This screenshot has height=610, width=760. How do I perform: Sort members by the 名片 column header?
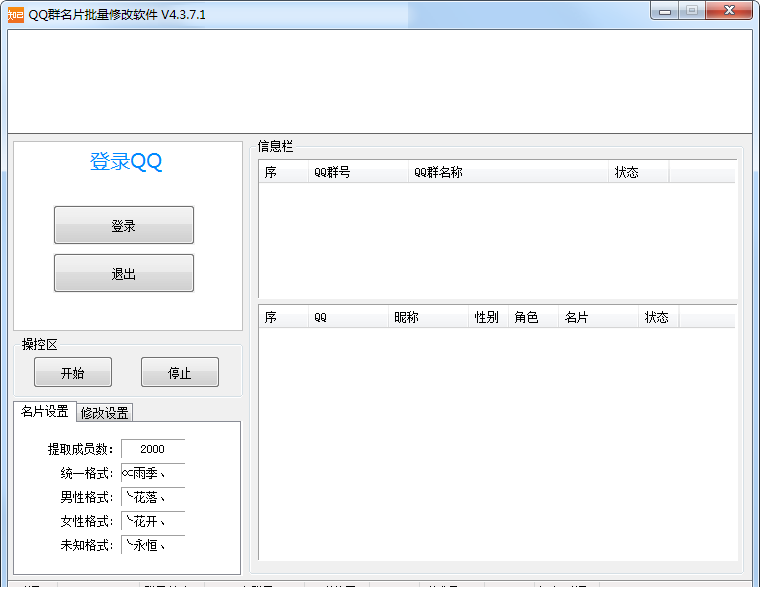click(x=598, y=317)
